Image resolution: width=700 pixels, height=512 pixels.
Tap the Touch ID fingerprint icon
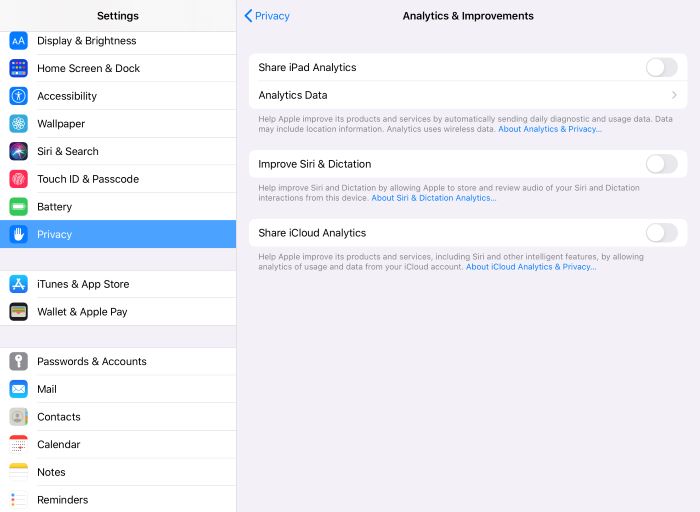[18, 179]
